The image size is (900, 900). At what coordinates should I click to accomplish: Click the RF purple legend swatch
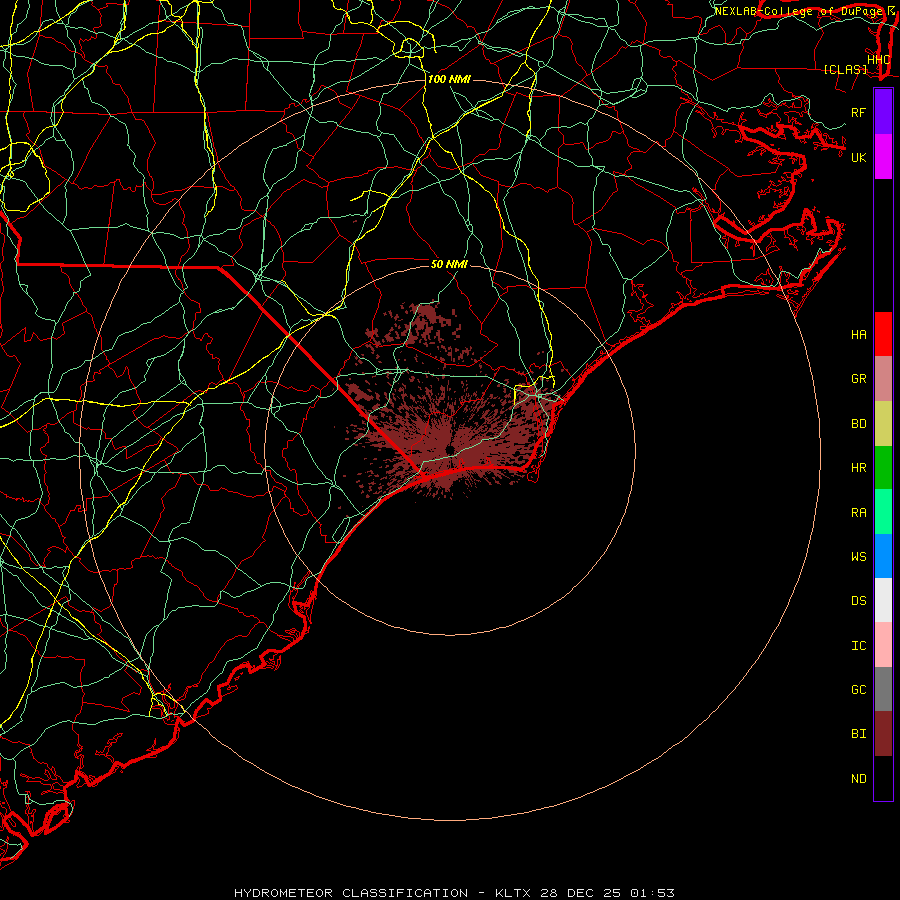pyautogui.click(x=883, y=112)
